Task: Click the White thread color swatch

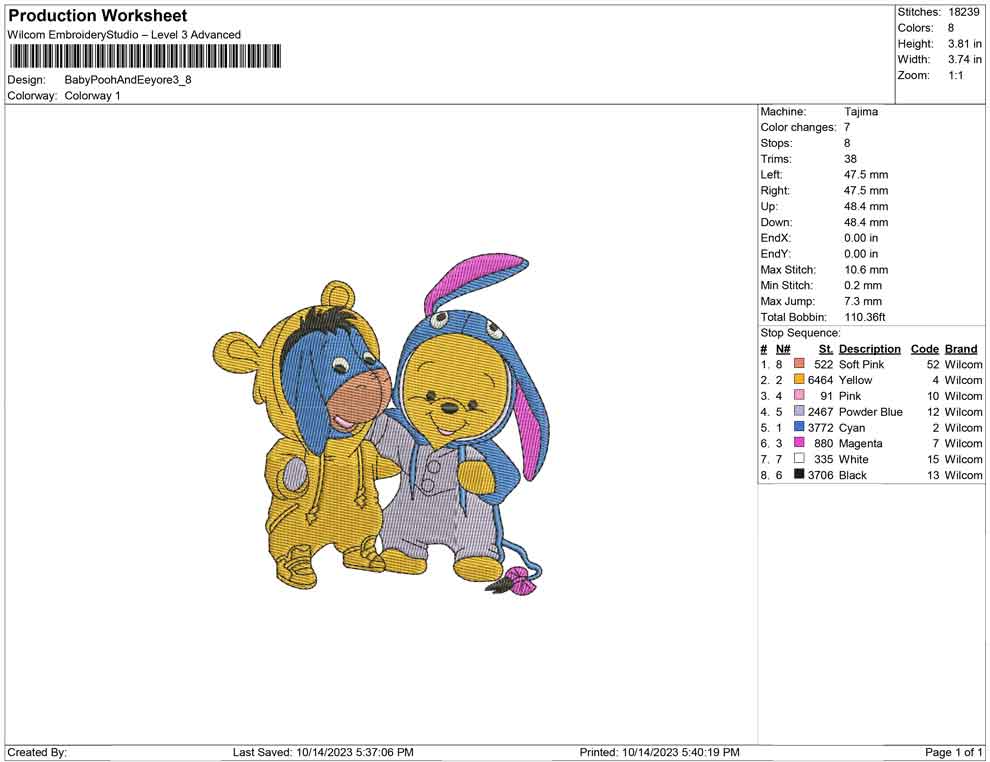Action: click(x=799, y=458)
